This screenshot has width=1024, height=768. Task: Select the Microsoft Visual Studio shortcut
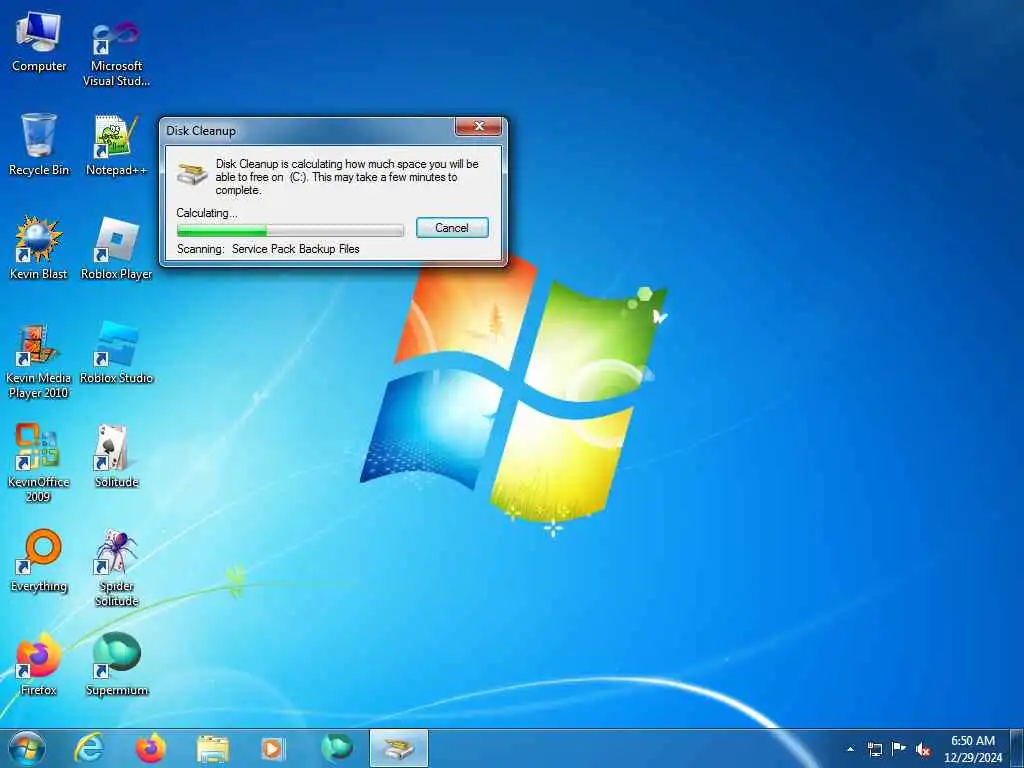tap(116, 52)
